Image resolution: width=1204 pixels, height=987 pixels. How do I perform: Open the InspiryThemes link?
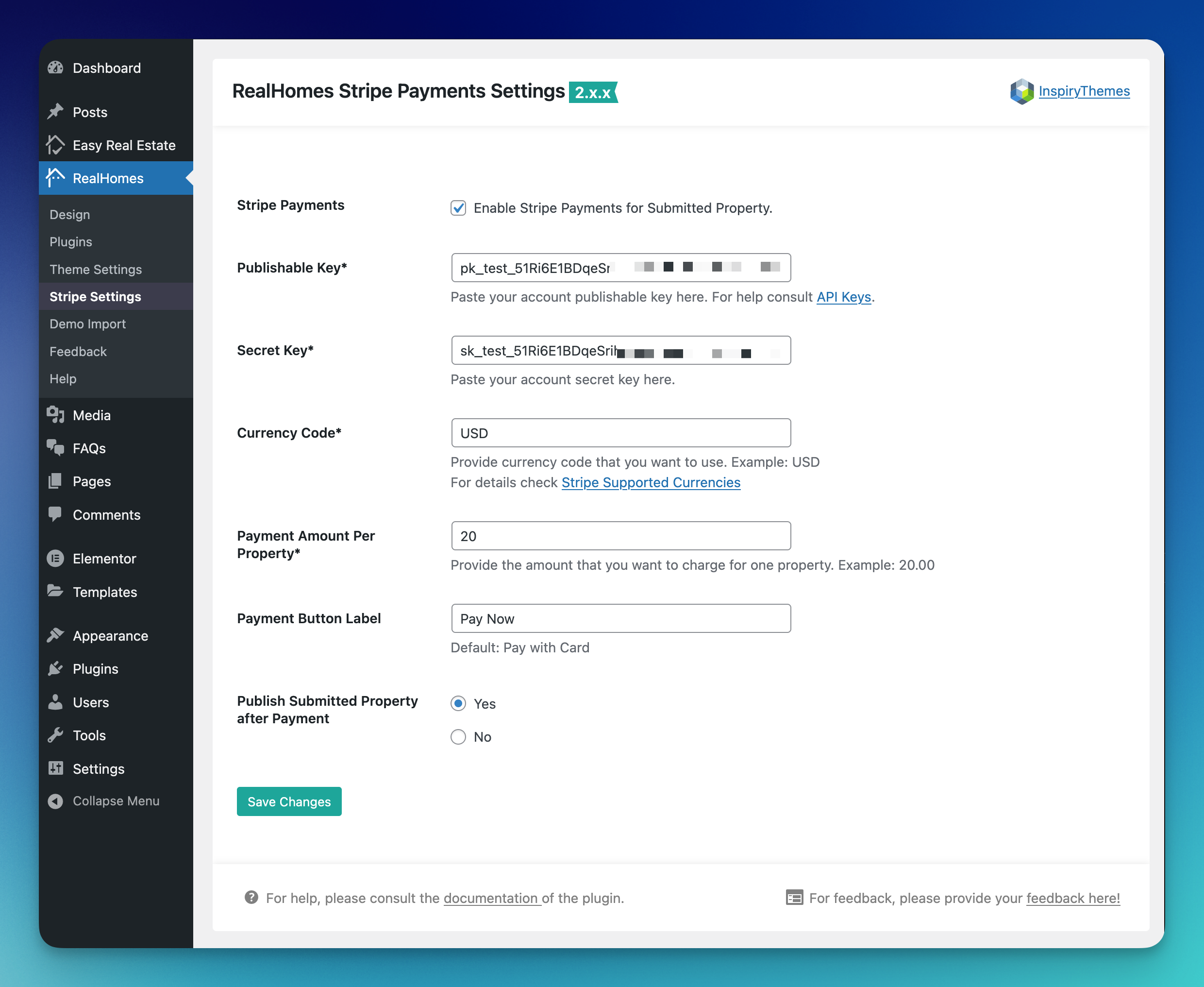point(1084,91)
